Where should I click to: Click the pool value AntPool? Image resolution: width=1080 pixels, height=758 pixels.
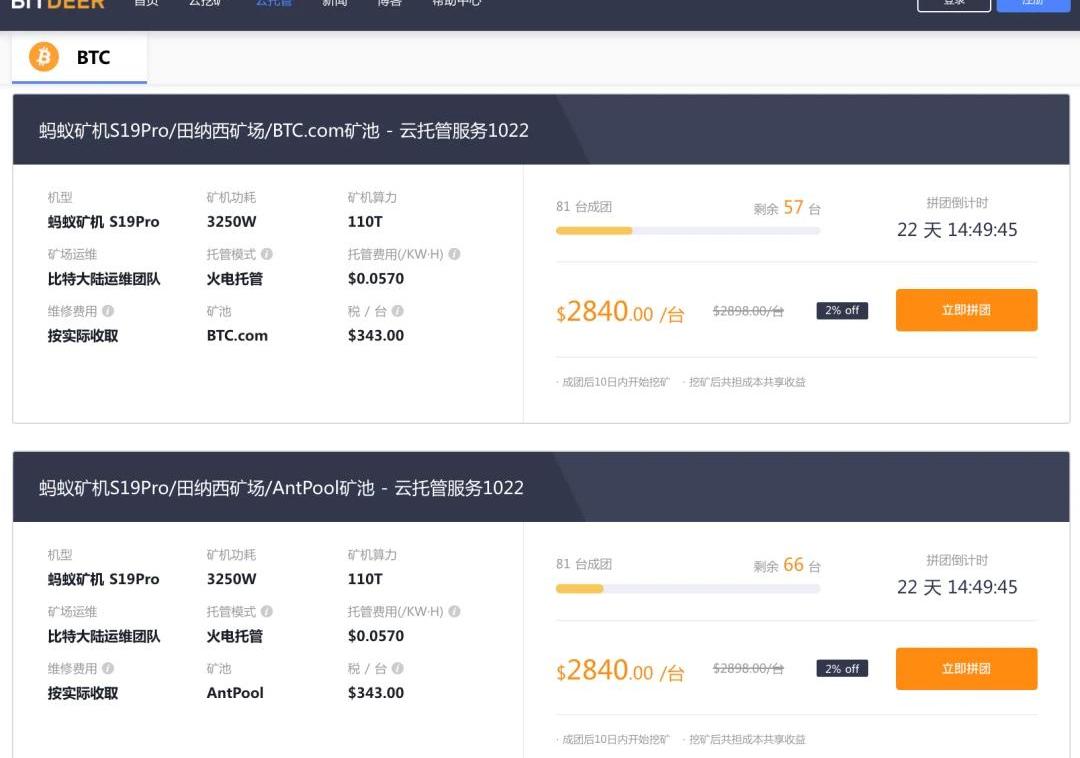pyautogui.click(x=235, y=693)
